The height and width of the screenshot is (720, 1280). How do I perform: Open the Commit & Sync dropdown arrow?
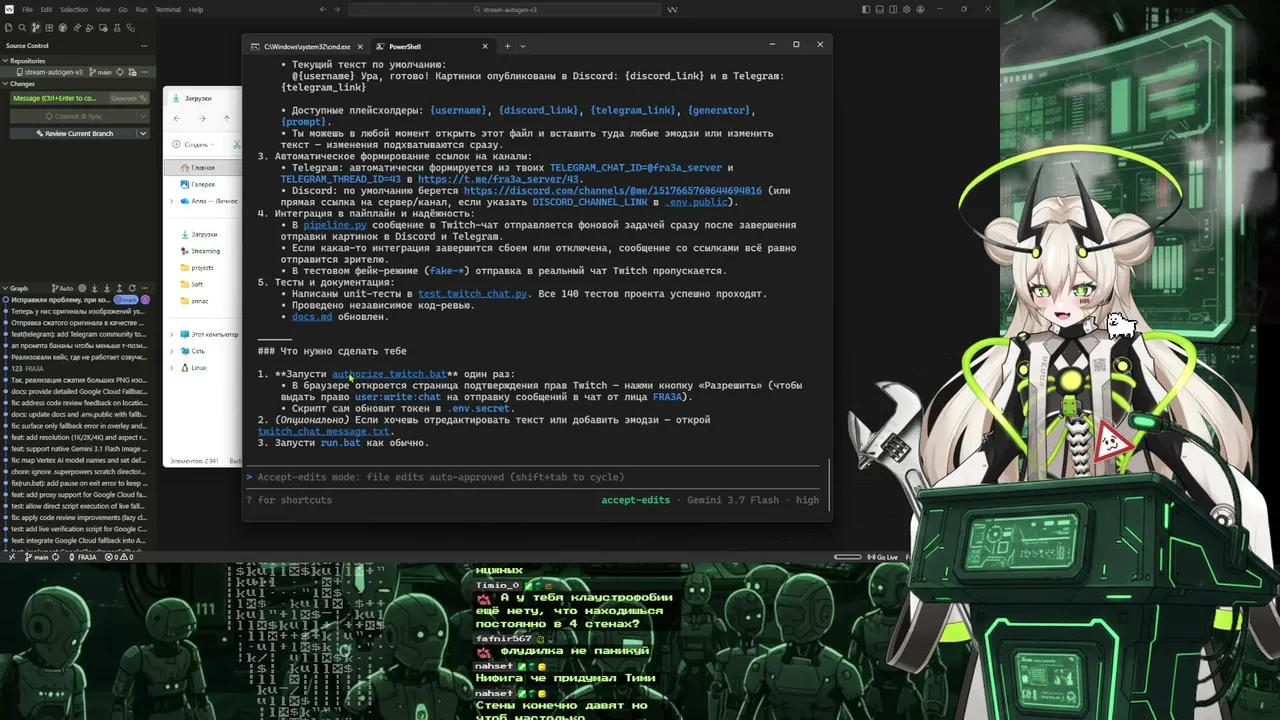143,116
